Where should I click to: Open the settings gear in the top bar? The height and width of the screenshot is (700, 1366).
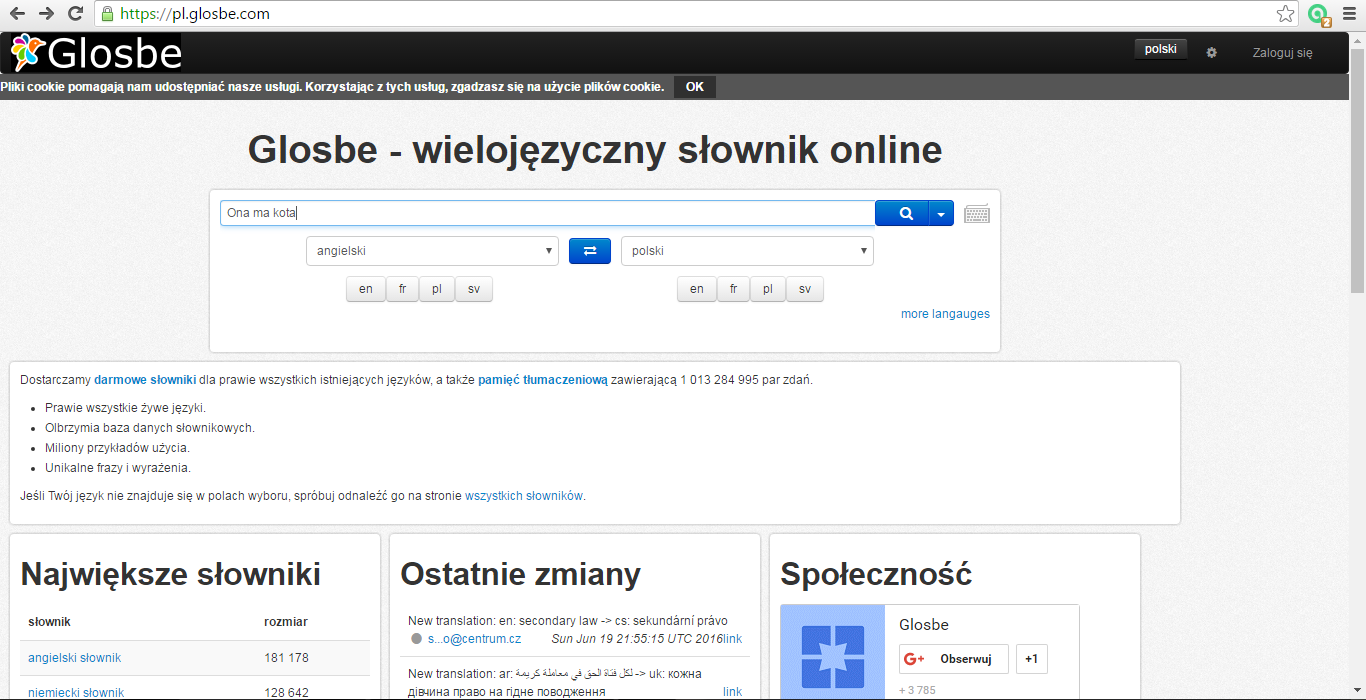(1211, 52)
